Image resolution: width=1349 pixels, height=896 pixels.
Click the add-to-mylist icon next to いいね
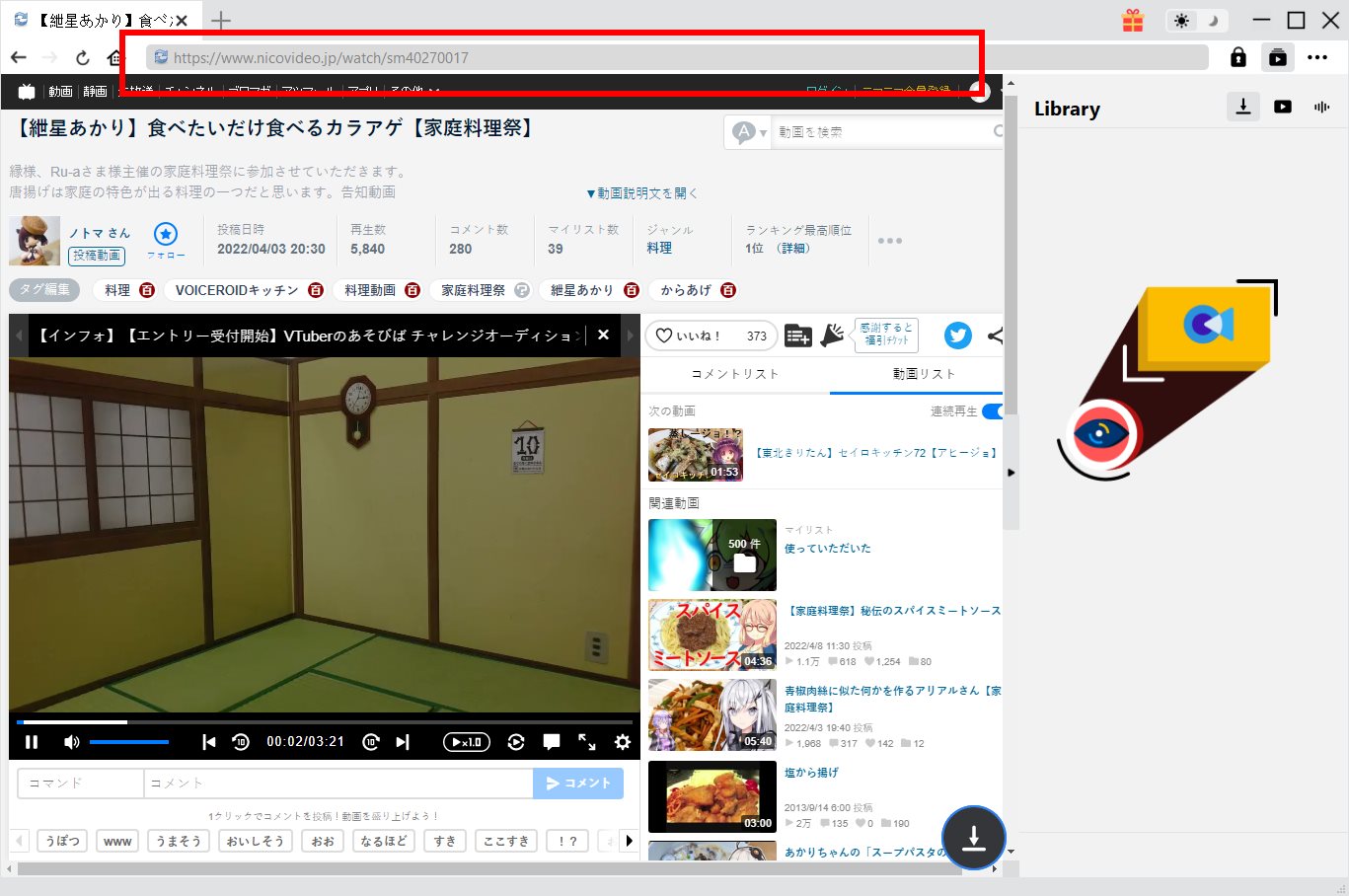[x=797, y=336]
